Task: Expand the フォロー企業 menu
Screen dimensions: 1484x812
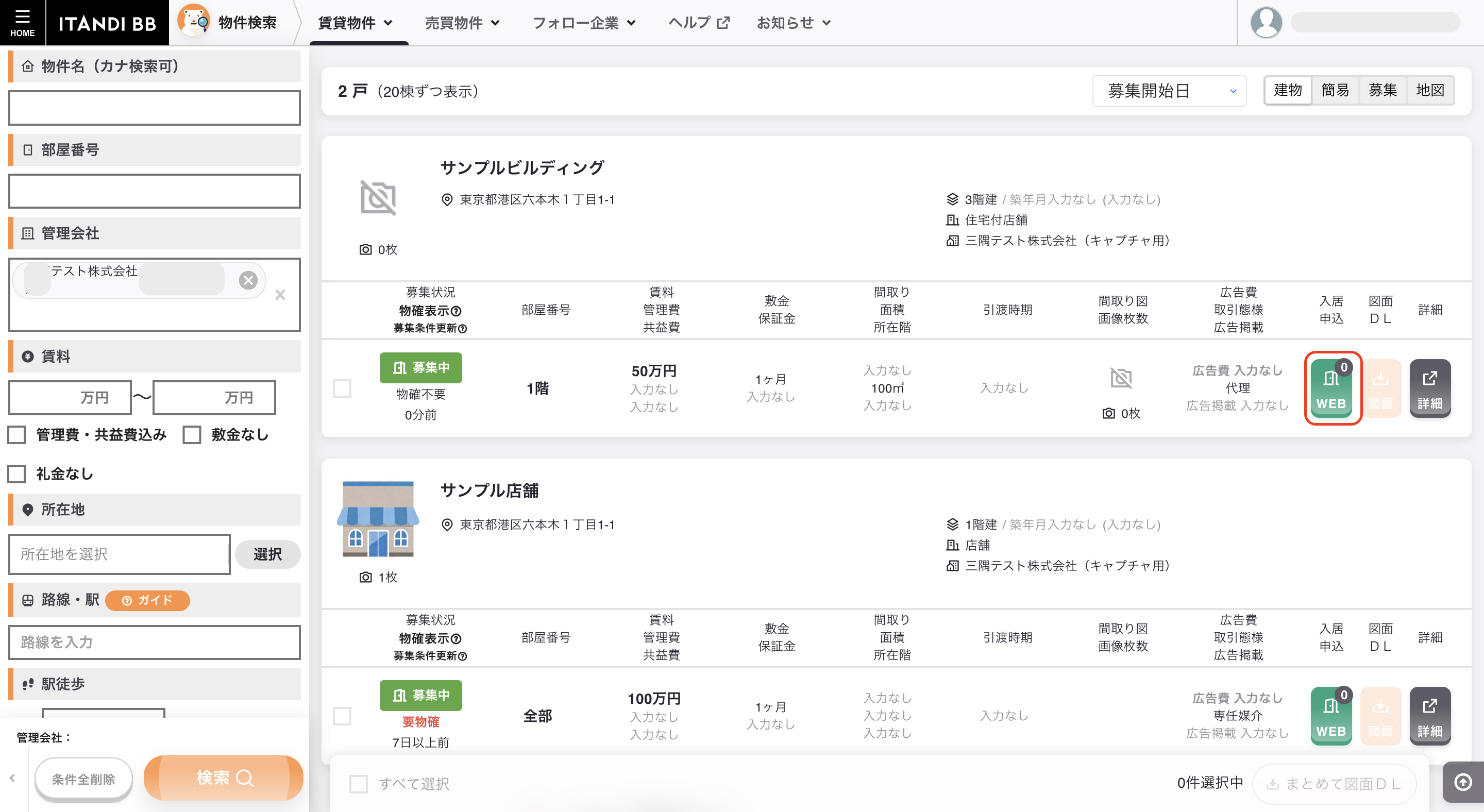Action: pyautogui.click(x=584, y=23)
